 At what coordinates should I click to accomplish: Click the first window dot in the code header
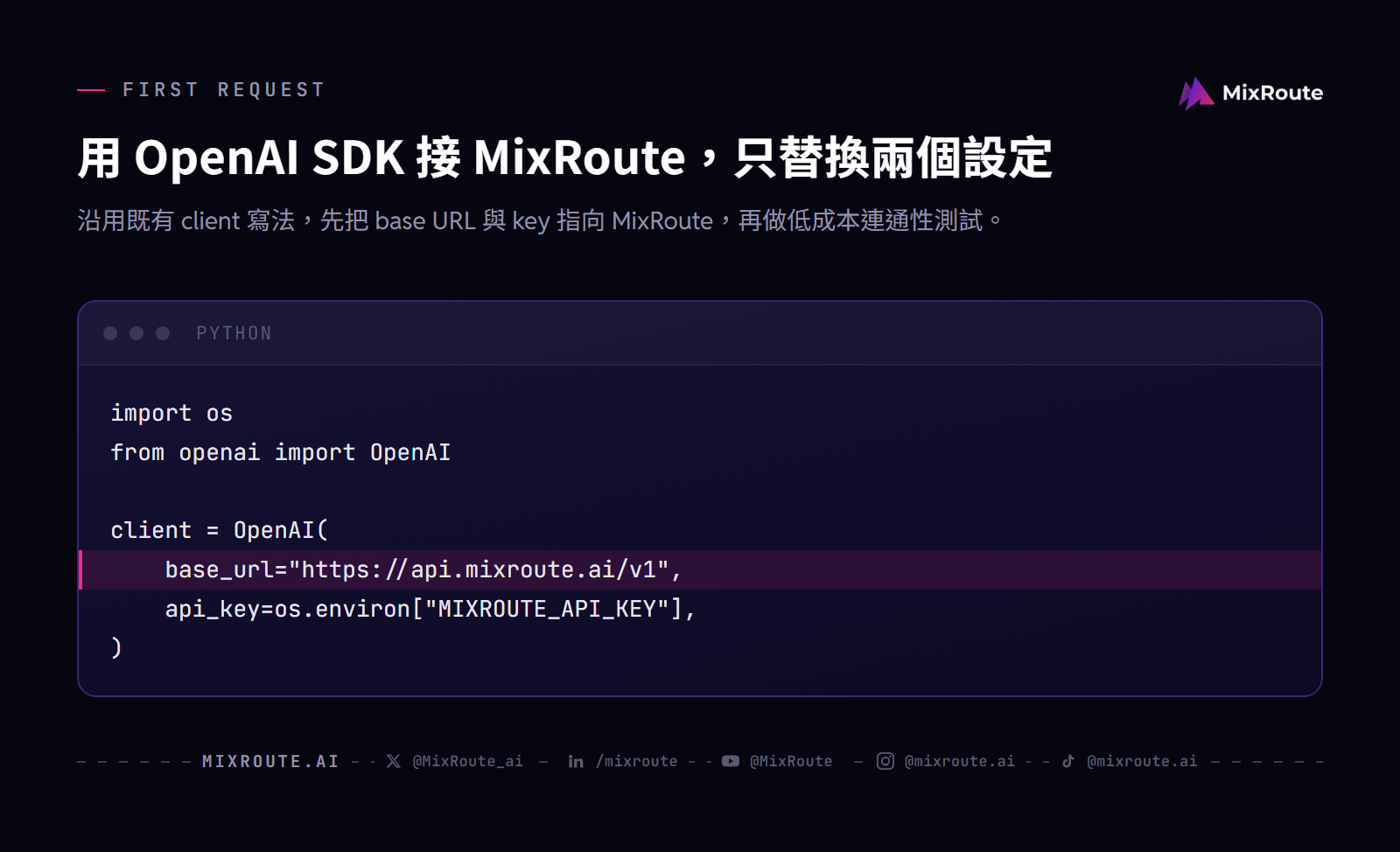tap(110, 333)
